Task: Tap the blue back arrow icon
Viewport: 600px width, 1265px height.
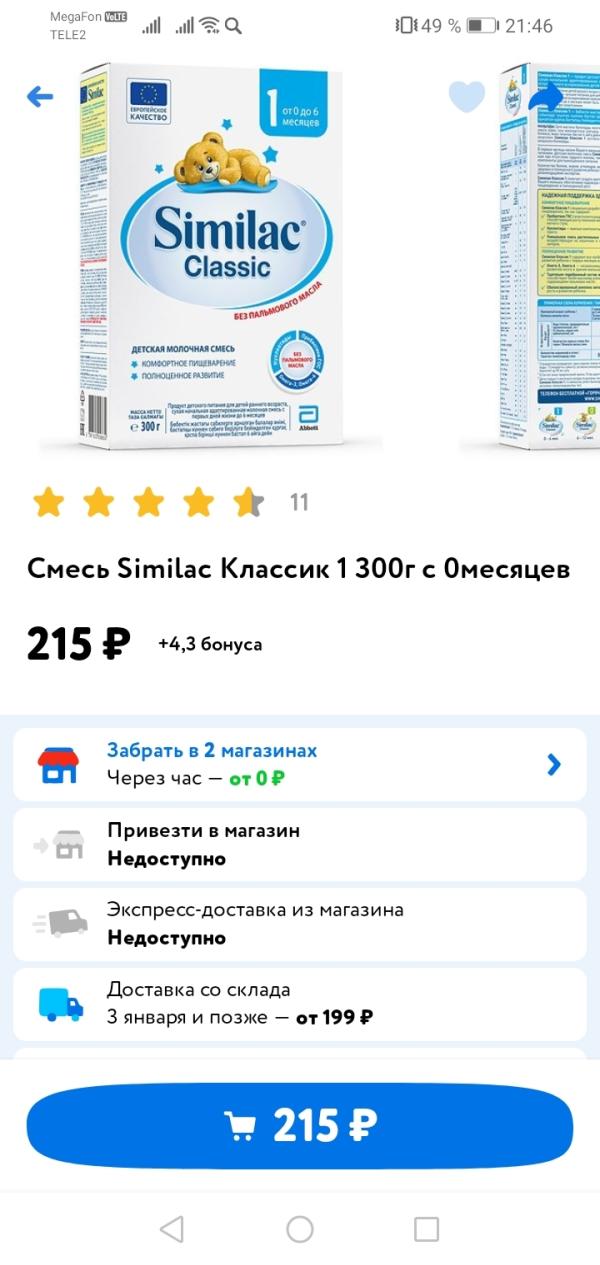Action: click(x=39, y=97)
